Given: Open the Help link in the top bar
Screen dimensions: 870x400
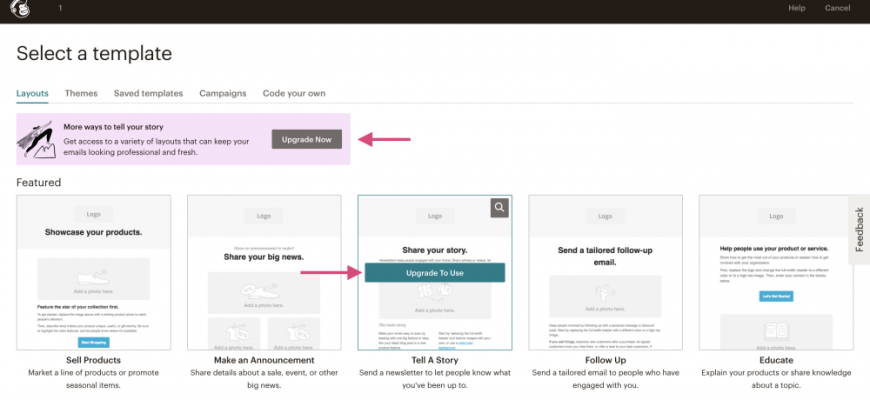Looking at the screenshot, I should point(796,8).
